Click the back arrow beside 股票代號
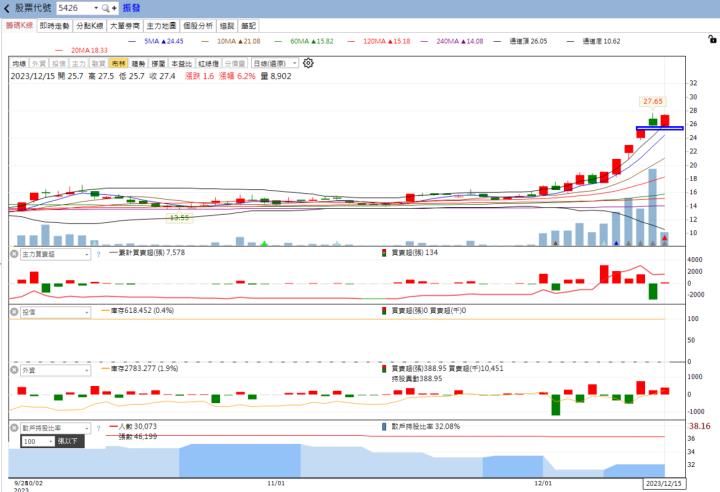The image size is (720, 492). point(6,8)
